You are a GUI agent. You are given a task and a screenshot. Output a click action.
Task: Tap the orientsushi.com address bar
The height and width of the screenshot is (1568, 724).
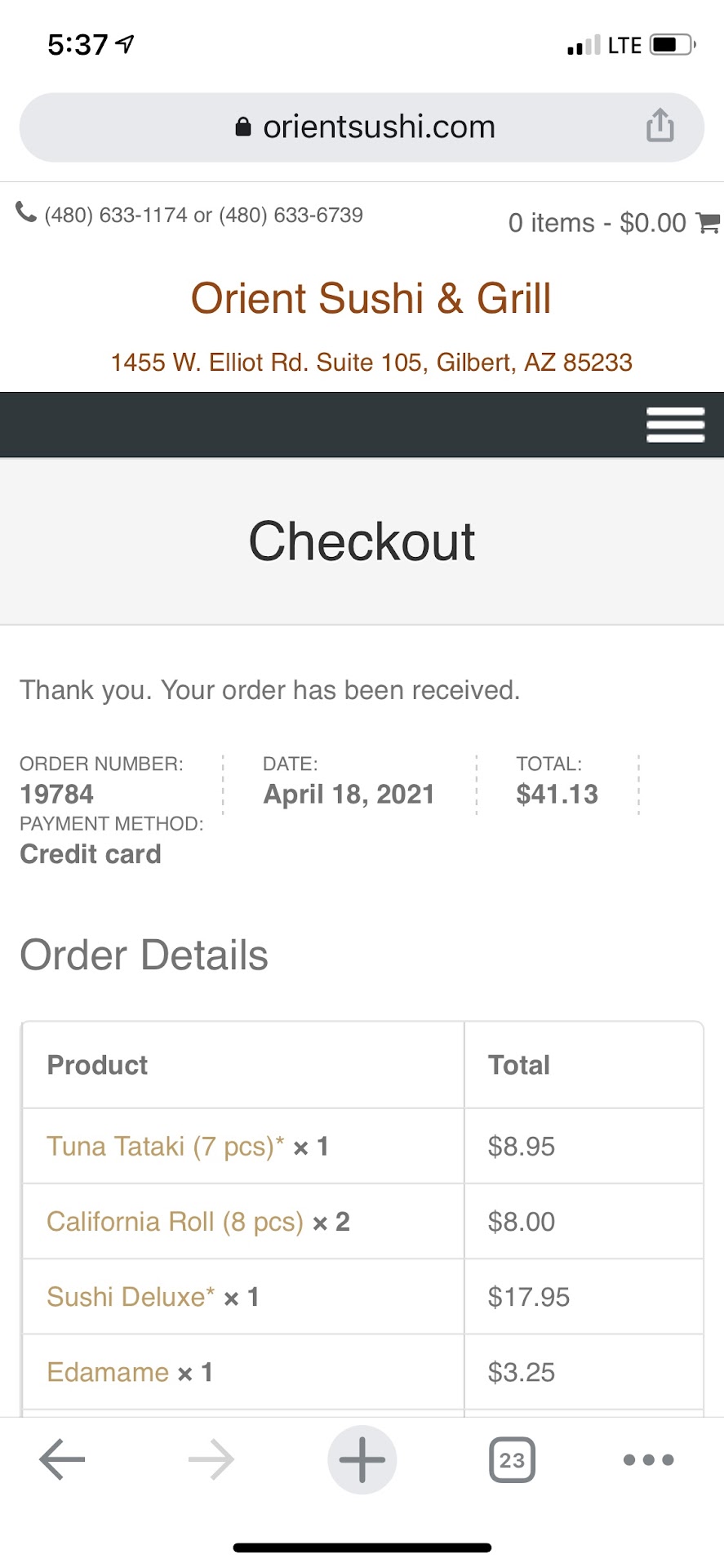click(x=379, y=127)
